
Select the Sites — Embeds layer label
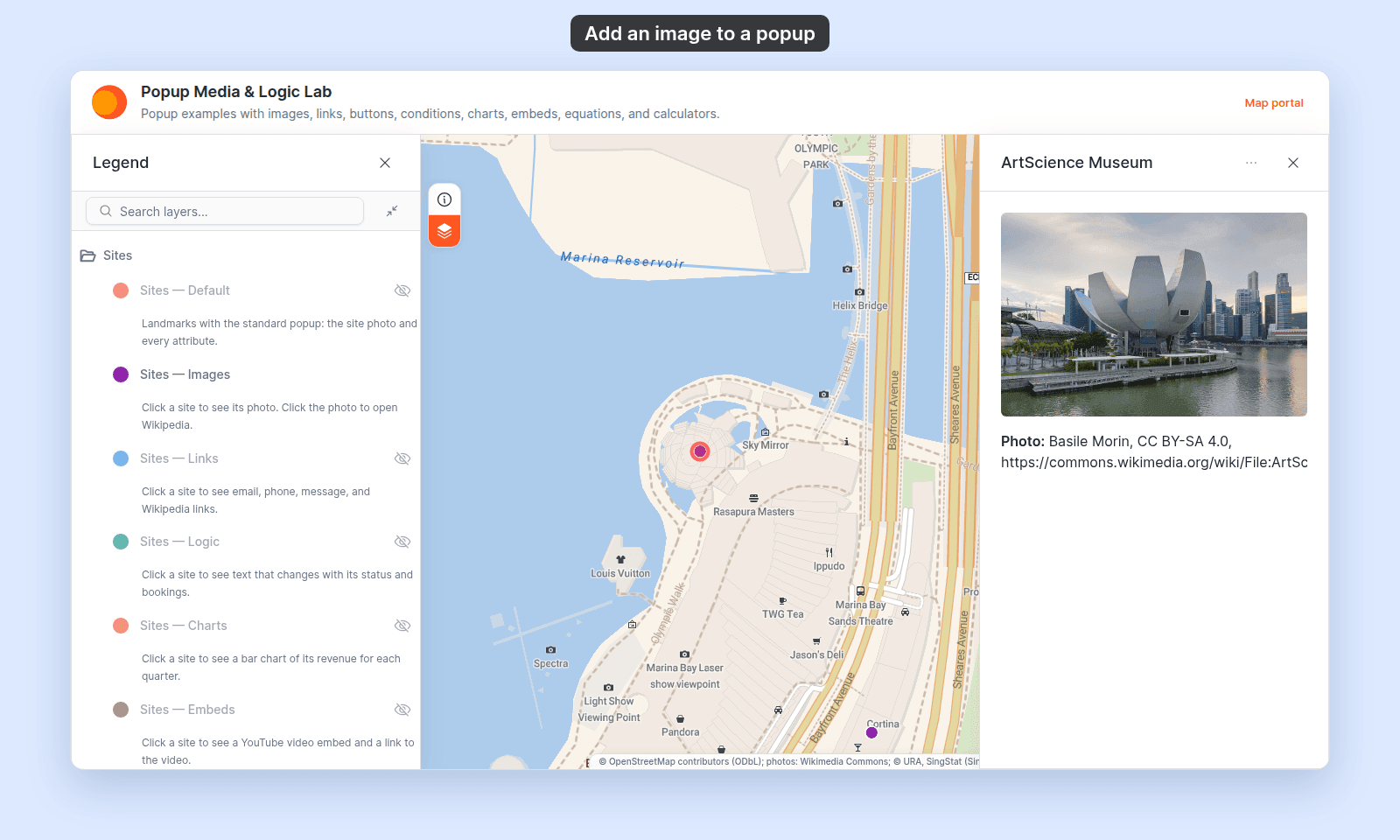(187, 710)
